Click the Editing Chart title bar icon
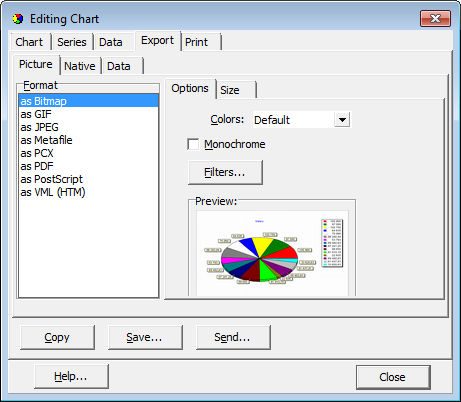461x402 pixels. 18,19
